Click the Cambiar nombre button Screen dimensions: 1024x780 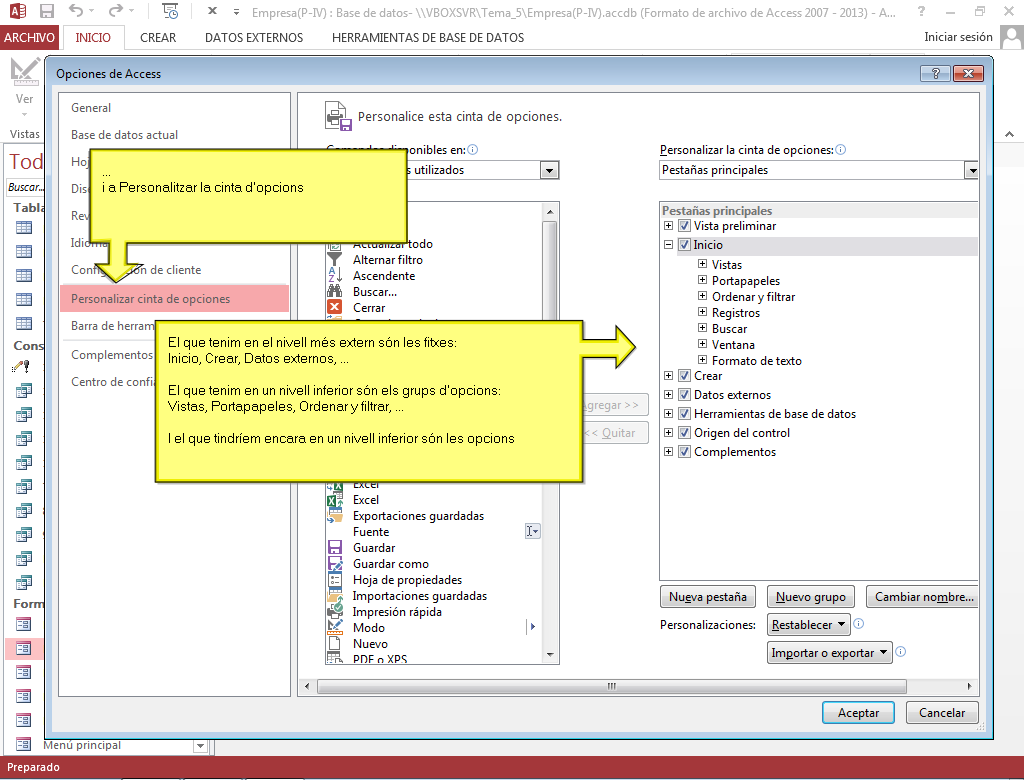923,596
